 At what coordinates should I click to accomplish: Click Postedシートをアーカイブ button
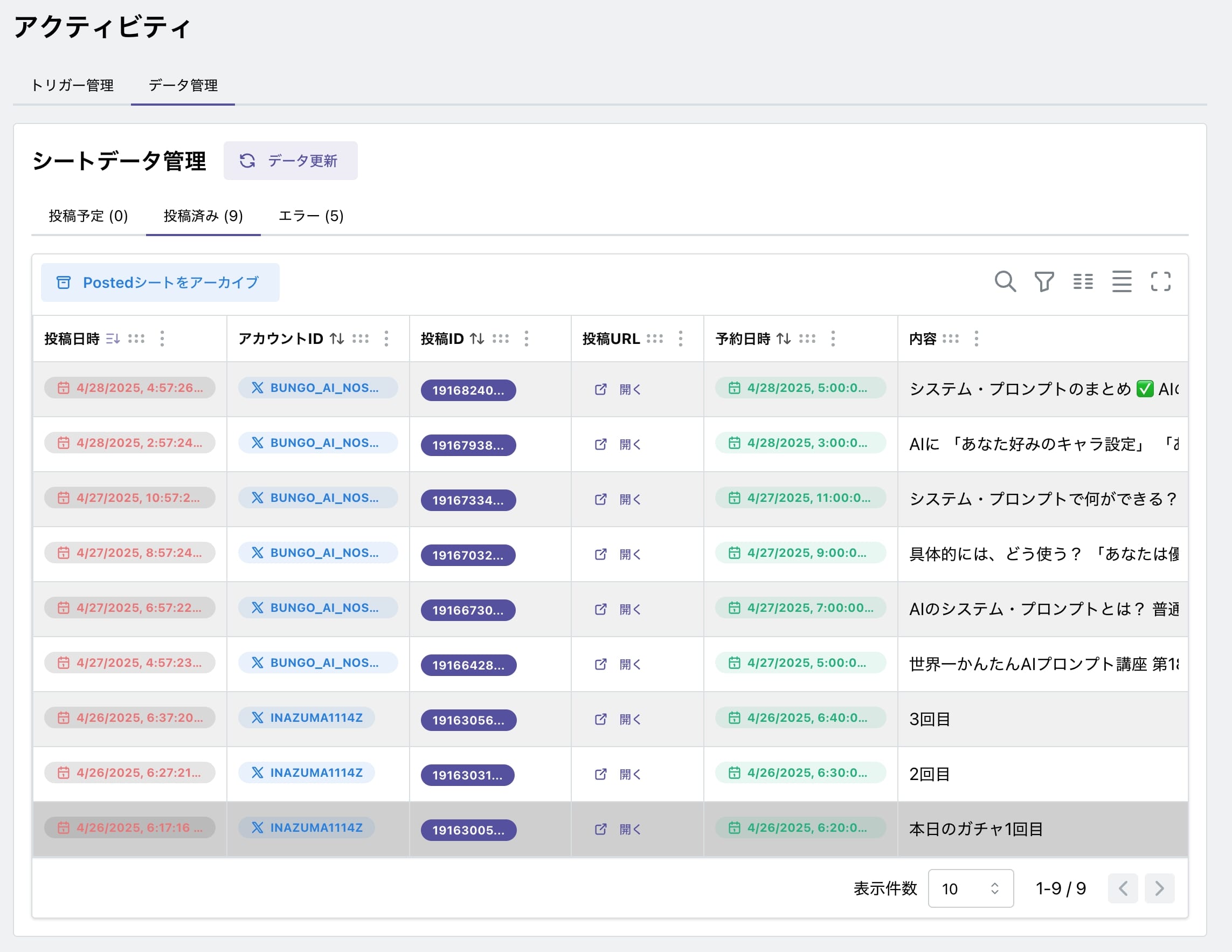160,282
